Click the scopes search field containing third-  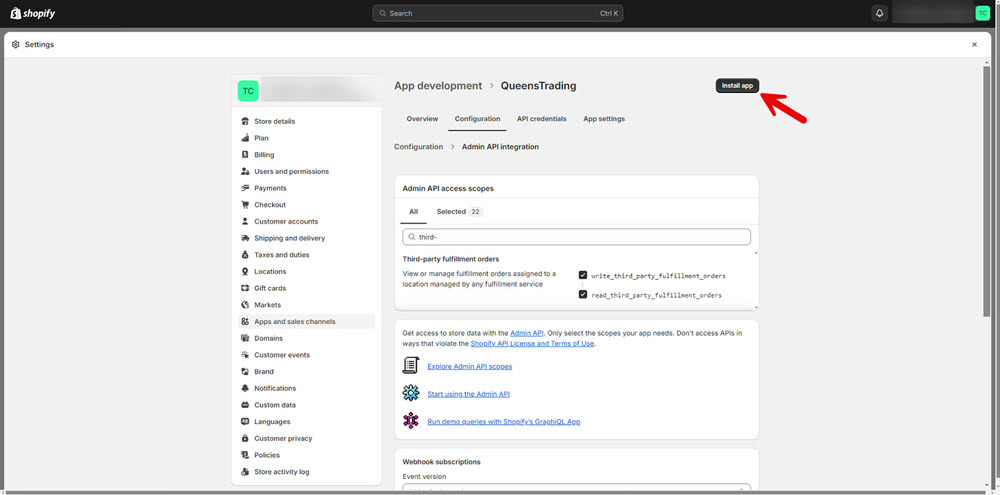tap(577, 237)
